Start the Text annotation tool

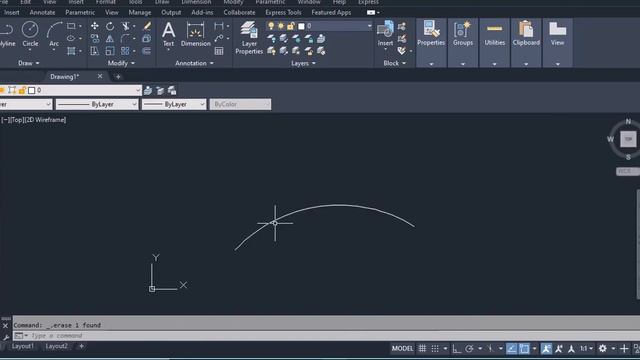168,34
